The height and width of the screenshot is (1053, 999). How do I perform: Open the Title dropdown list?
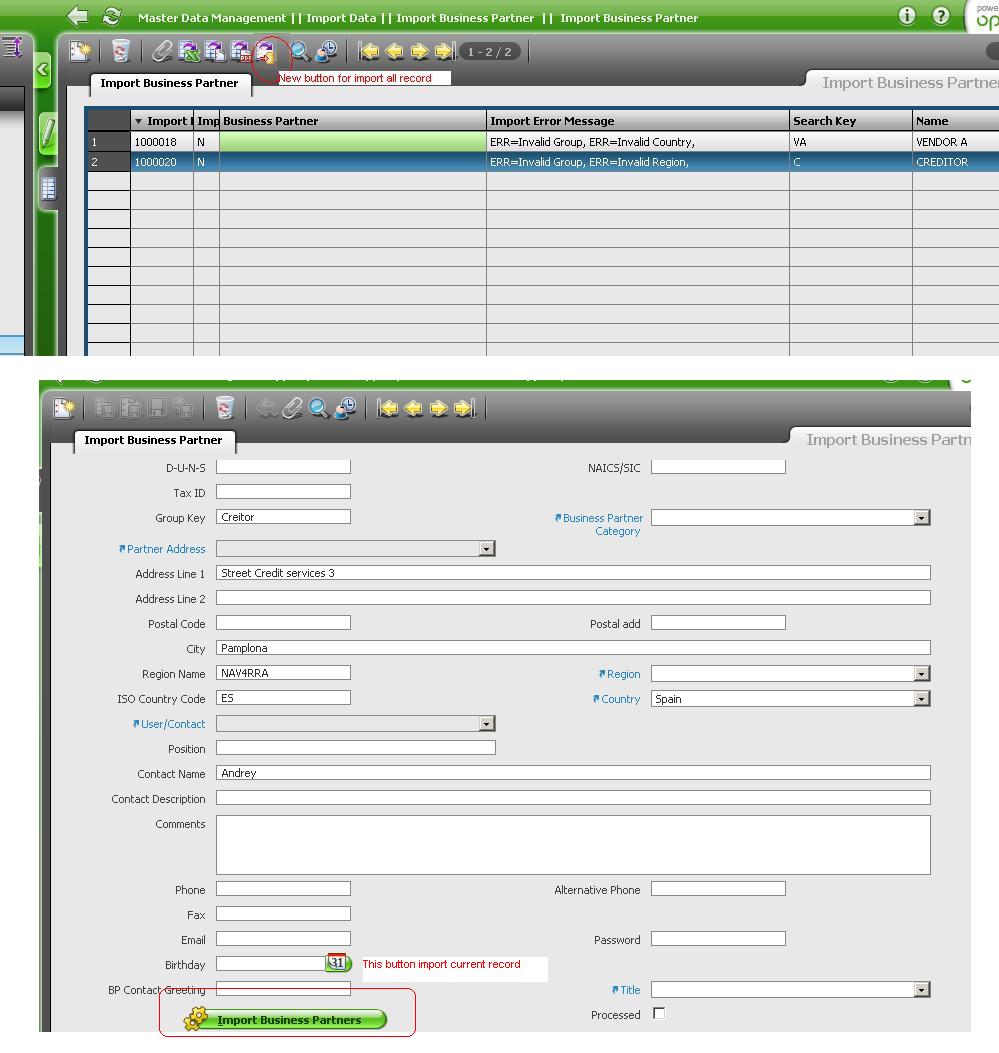921,990
